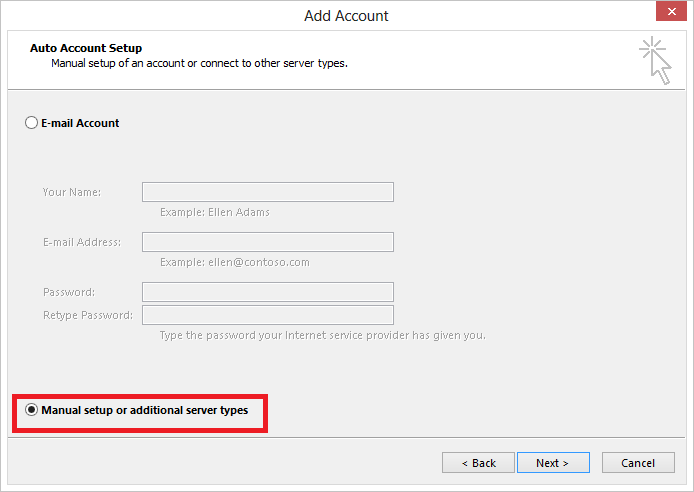Click the ellen@contoso.com example text
This screenshot has width=694, height=492.
pyautogui.click(x=234, y=262)
